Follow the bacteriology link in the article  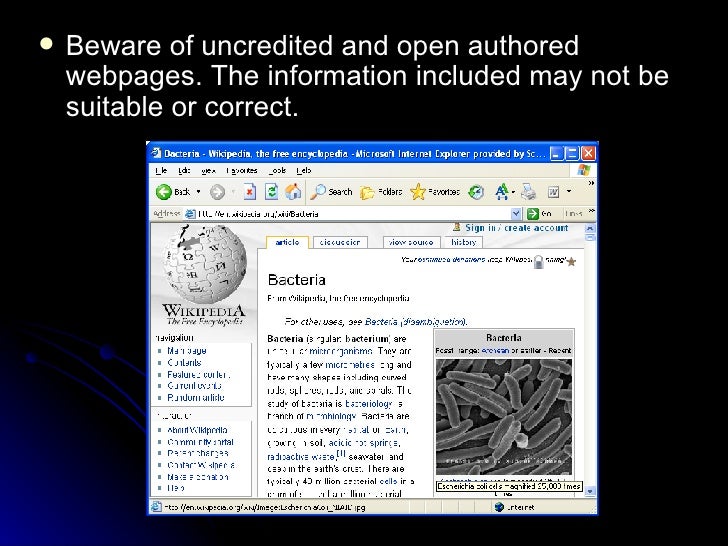pyautogui.click(x=369, y=403)
